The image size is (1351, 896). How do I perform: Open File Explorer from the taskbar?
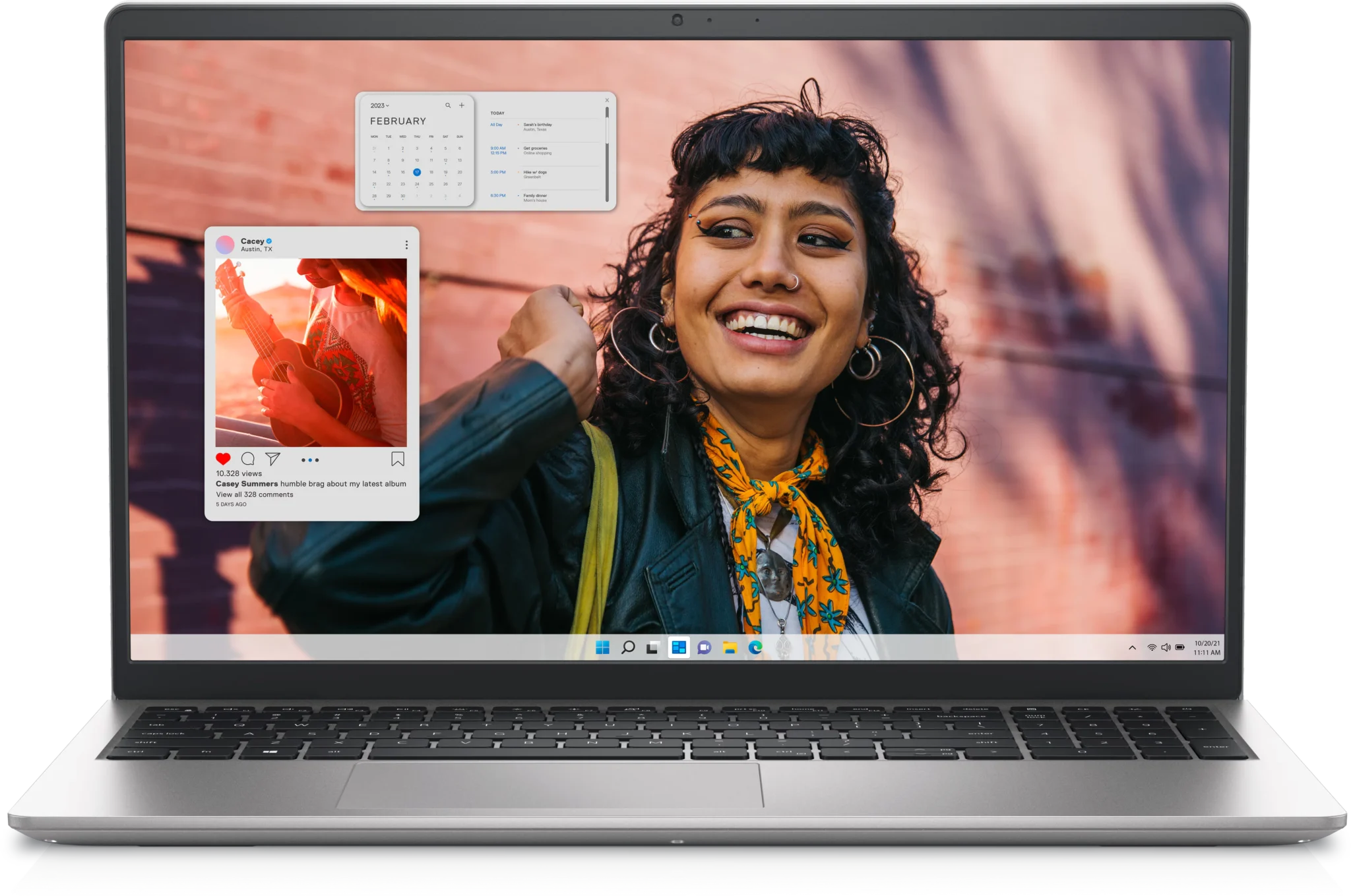[730, 647]
